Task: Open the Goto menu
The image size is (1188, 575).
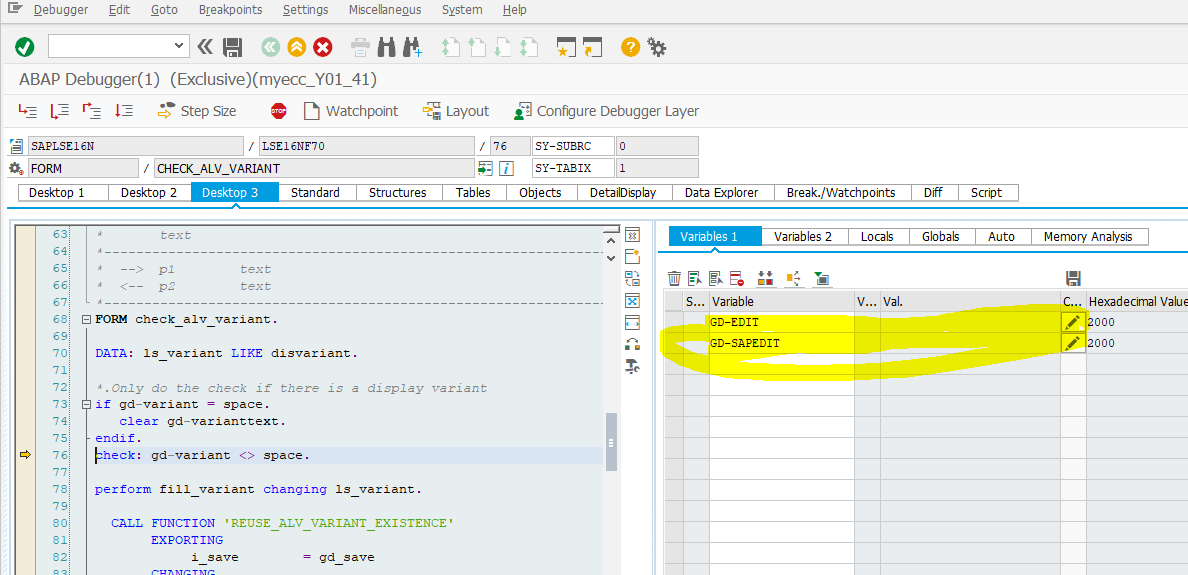Action: click(164, 10)
